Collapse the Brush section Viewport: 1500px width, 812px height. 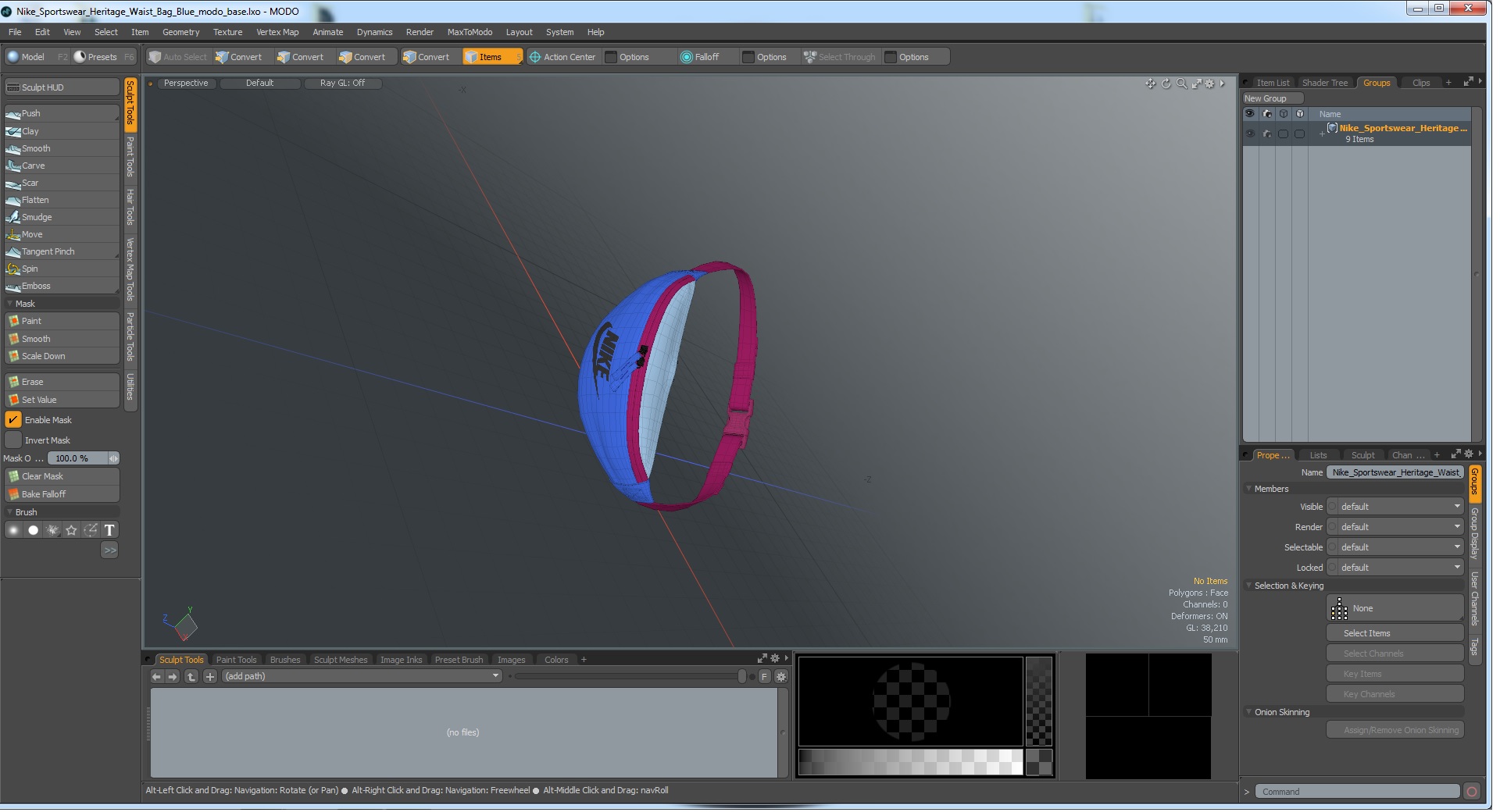(x=10, y=512)
